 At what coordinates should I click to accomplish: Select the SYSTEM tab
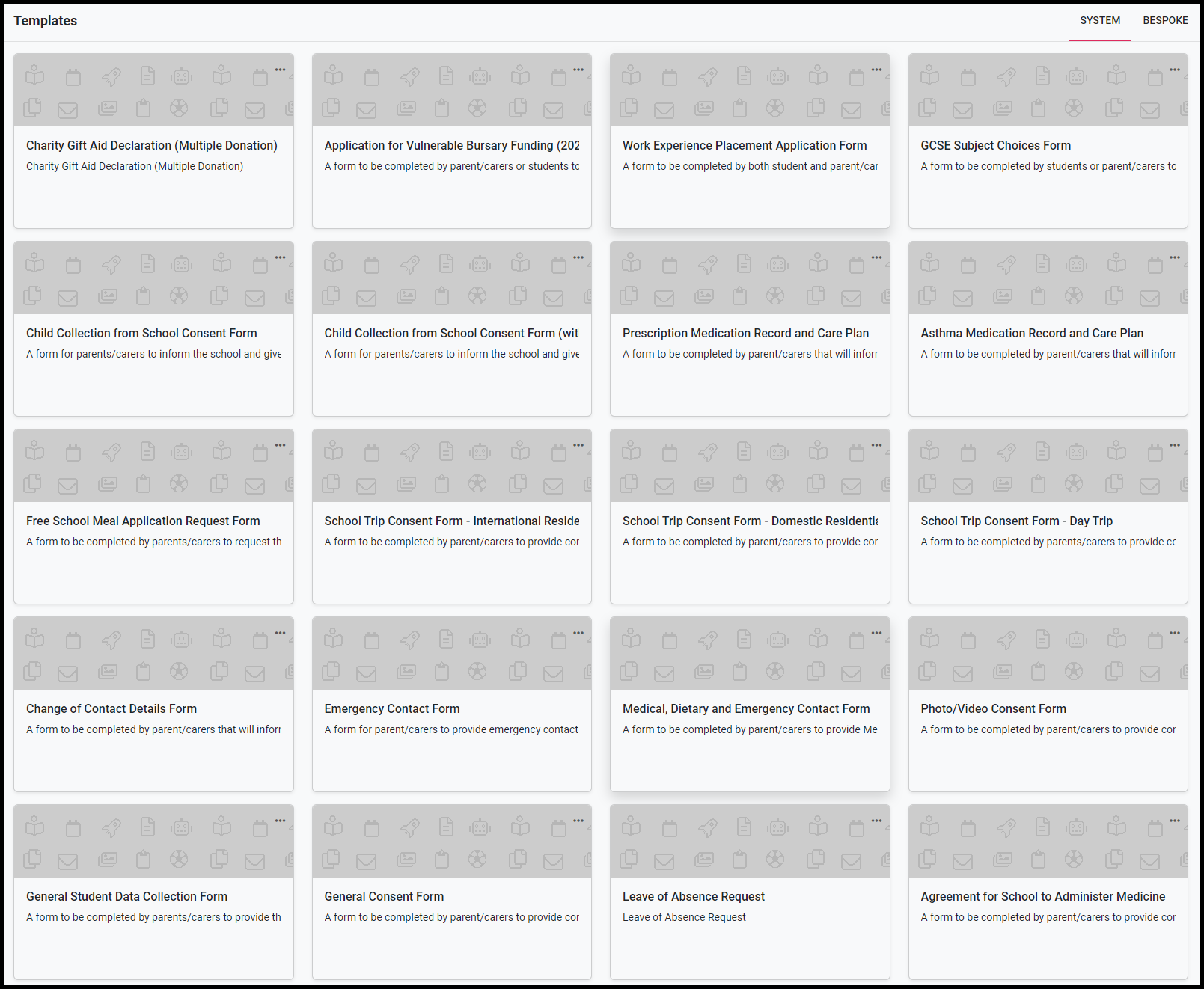1099,20
